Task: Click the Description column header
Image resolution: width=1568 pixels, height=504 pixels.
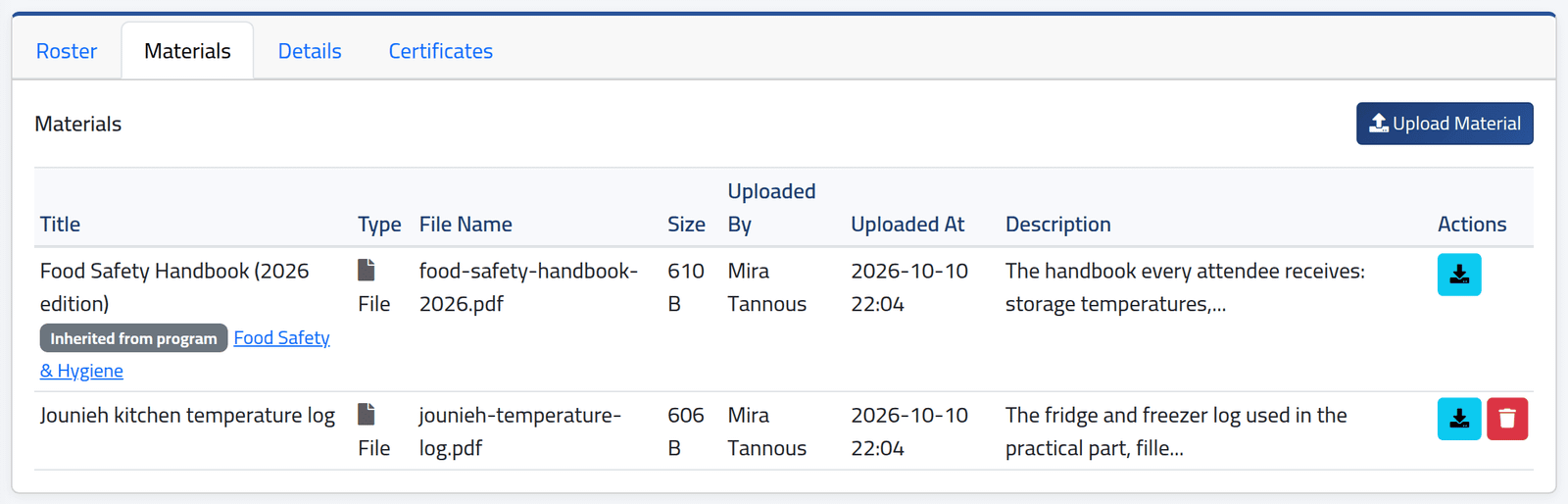Action: tap(1058, 225)
